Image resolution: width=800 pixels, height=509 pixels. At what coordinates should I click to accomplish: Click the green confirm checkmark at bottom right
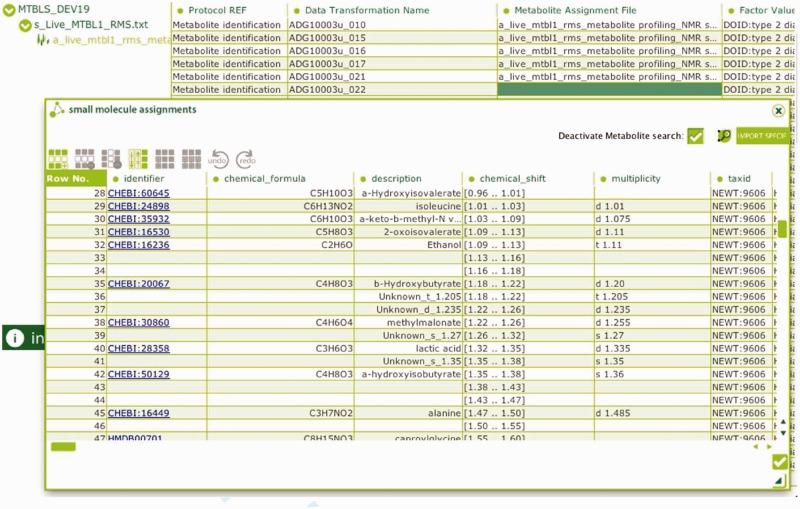pos(780,462)
